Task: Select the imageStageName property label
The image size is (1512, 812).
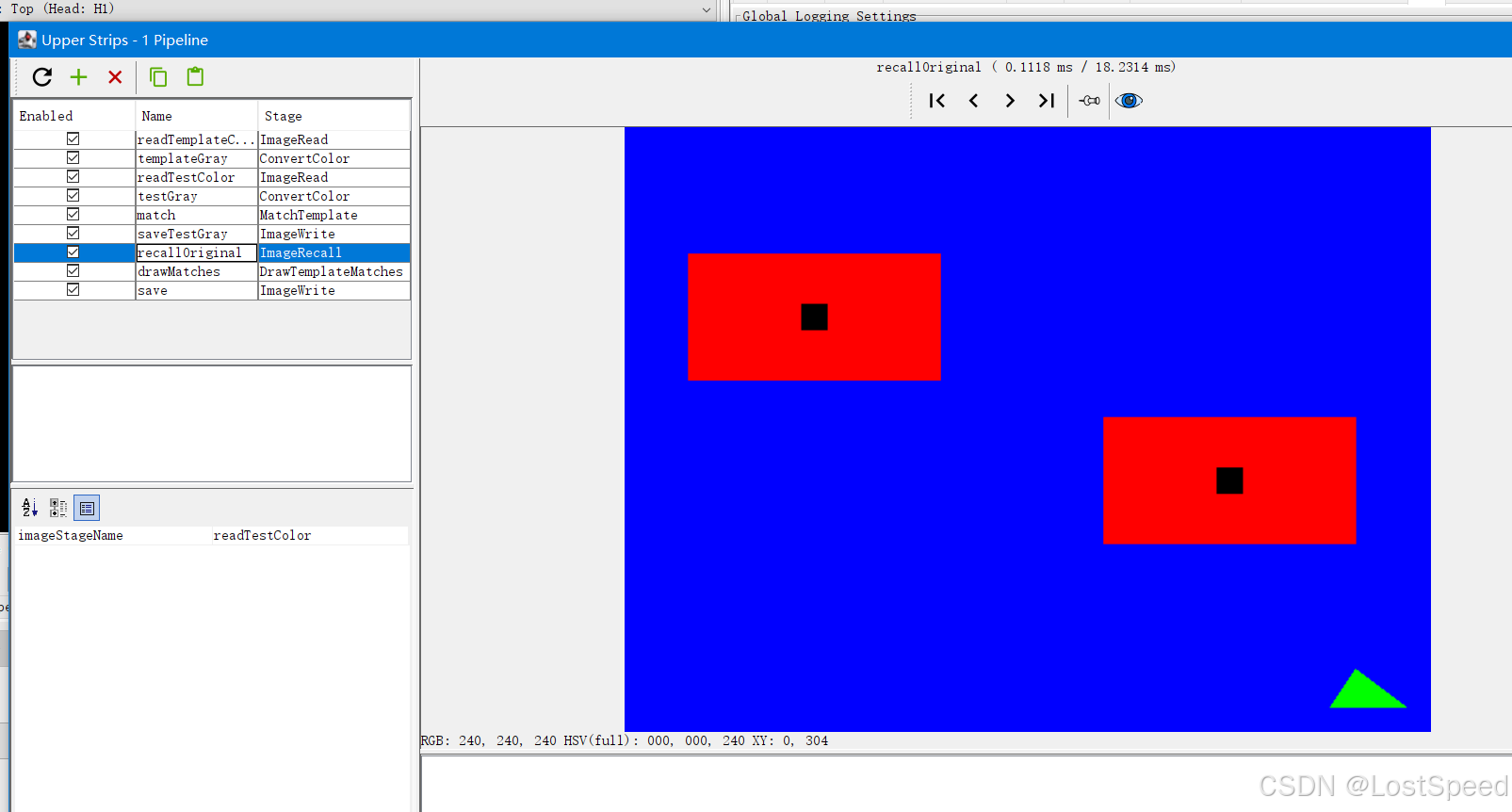Action: click(x=71, y=535)
